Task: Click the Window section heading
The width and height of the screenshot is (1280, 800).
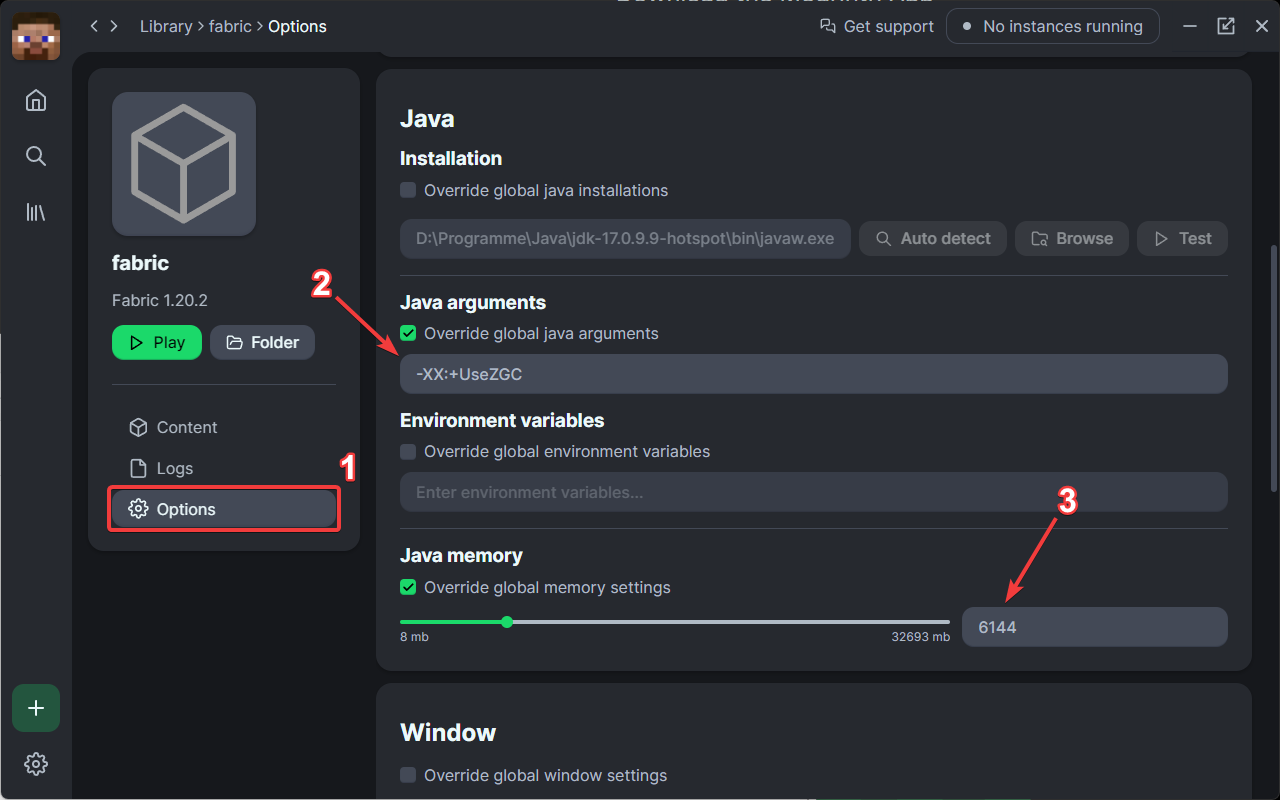Action: 448,732
